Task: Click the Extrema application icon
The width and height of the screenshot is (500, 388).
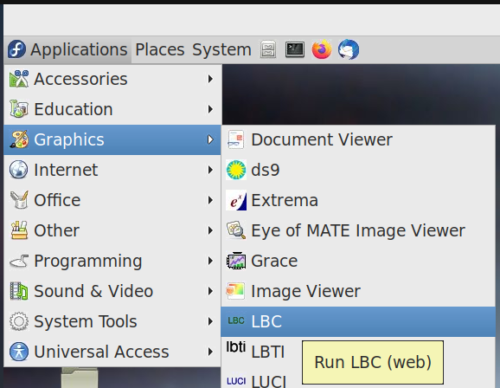Action: [236, 200]
